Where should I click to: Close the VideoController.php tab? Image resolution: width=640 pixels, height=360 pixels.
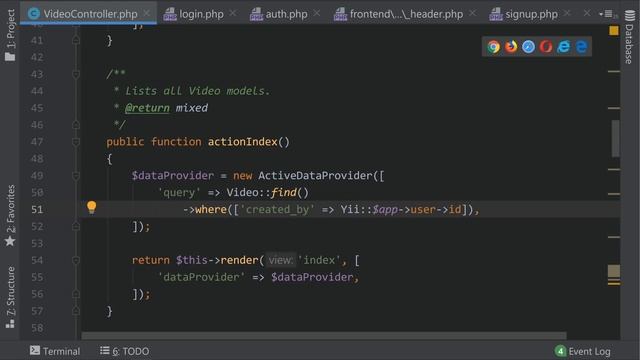[x=147, y=13]
